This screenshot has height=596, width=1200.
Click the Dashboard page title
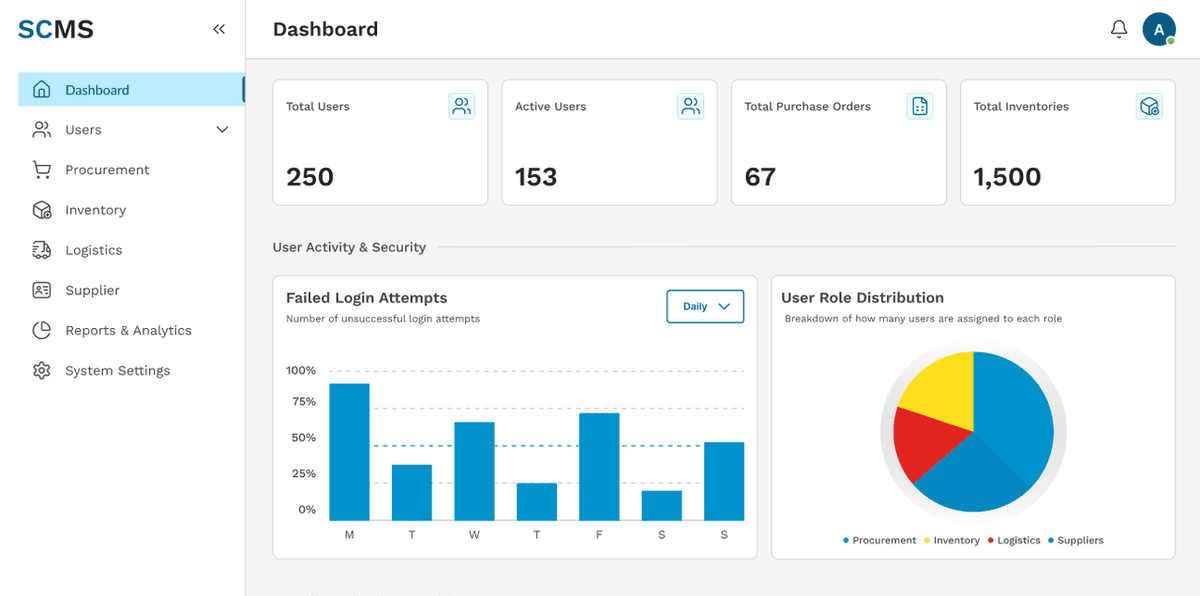325,29
